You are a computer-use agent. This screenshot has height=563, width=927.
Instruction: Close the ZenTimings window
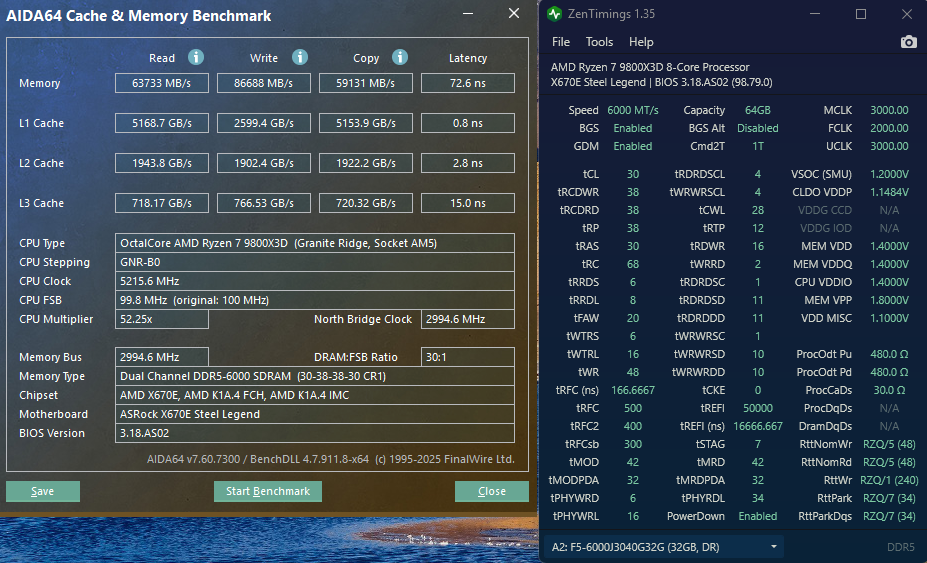point(906,14)
